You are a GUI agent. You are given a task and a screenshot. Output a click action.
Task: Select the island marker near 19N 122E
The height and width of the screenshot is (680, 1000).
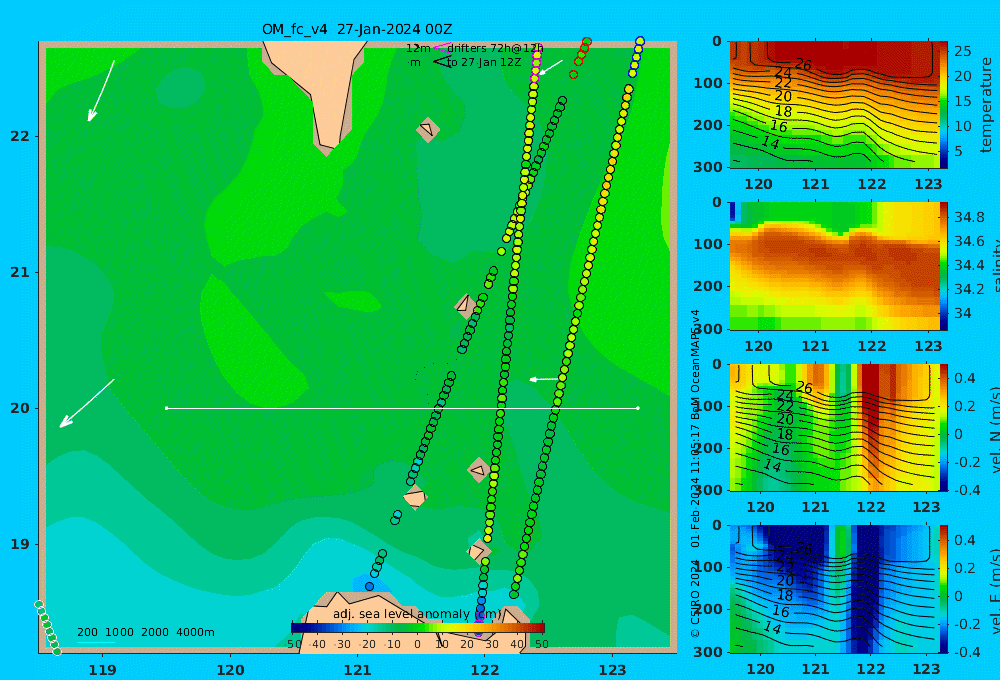(478, 551)
